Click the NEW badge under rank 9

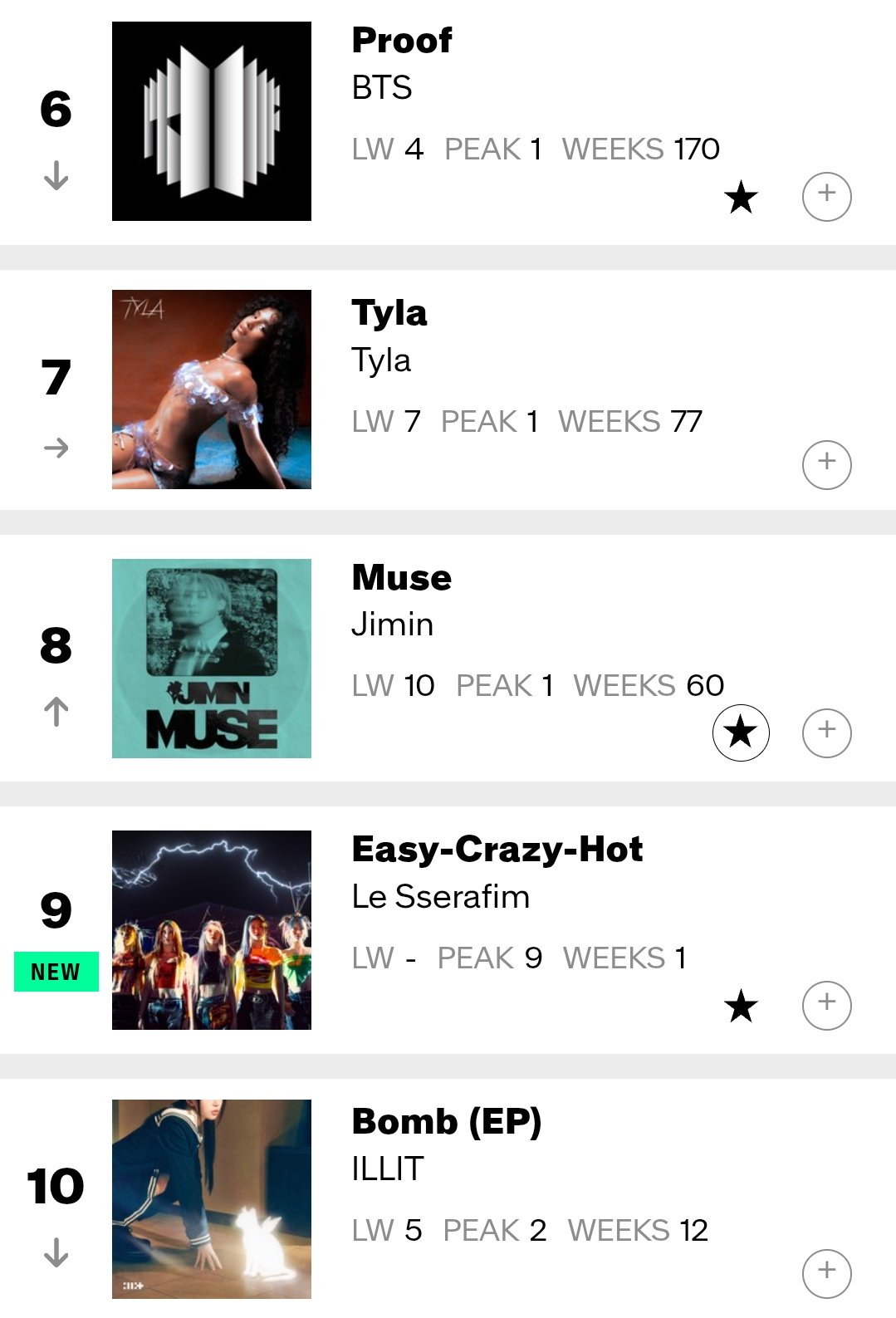point(56,972)
